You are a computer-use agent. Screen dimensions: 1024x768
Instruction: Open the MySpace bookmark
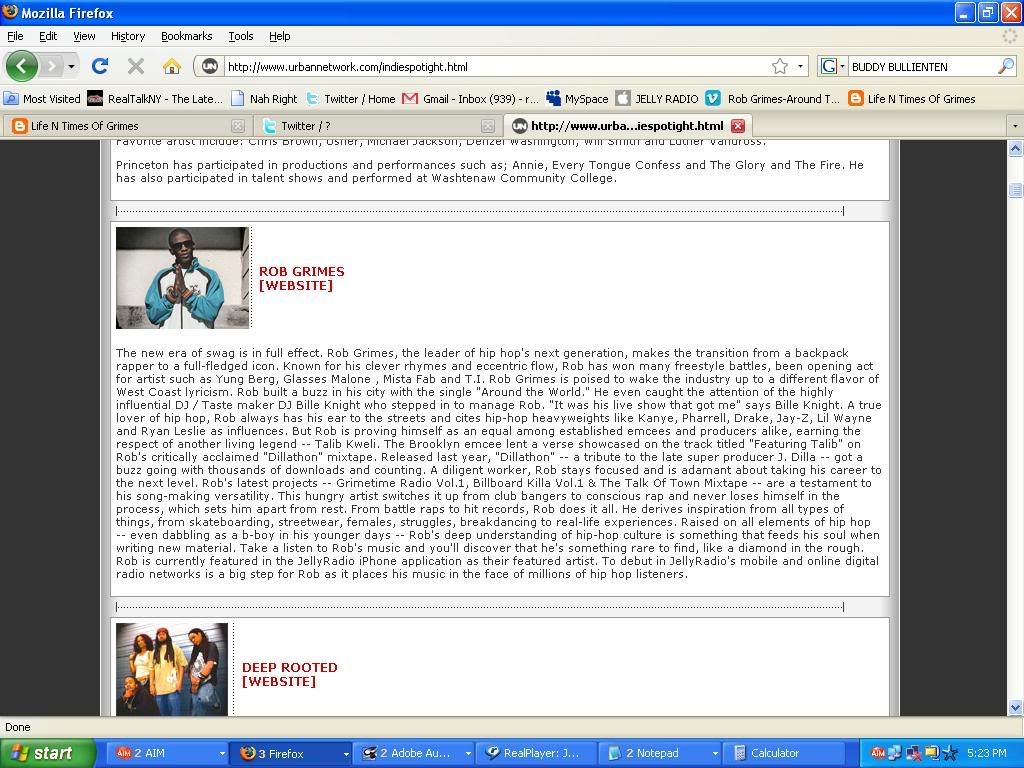pyautogui.click(x=577, y=99)
